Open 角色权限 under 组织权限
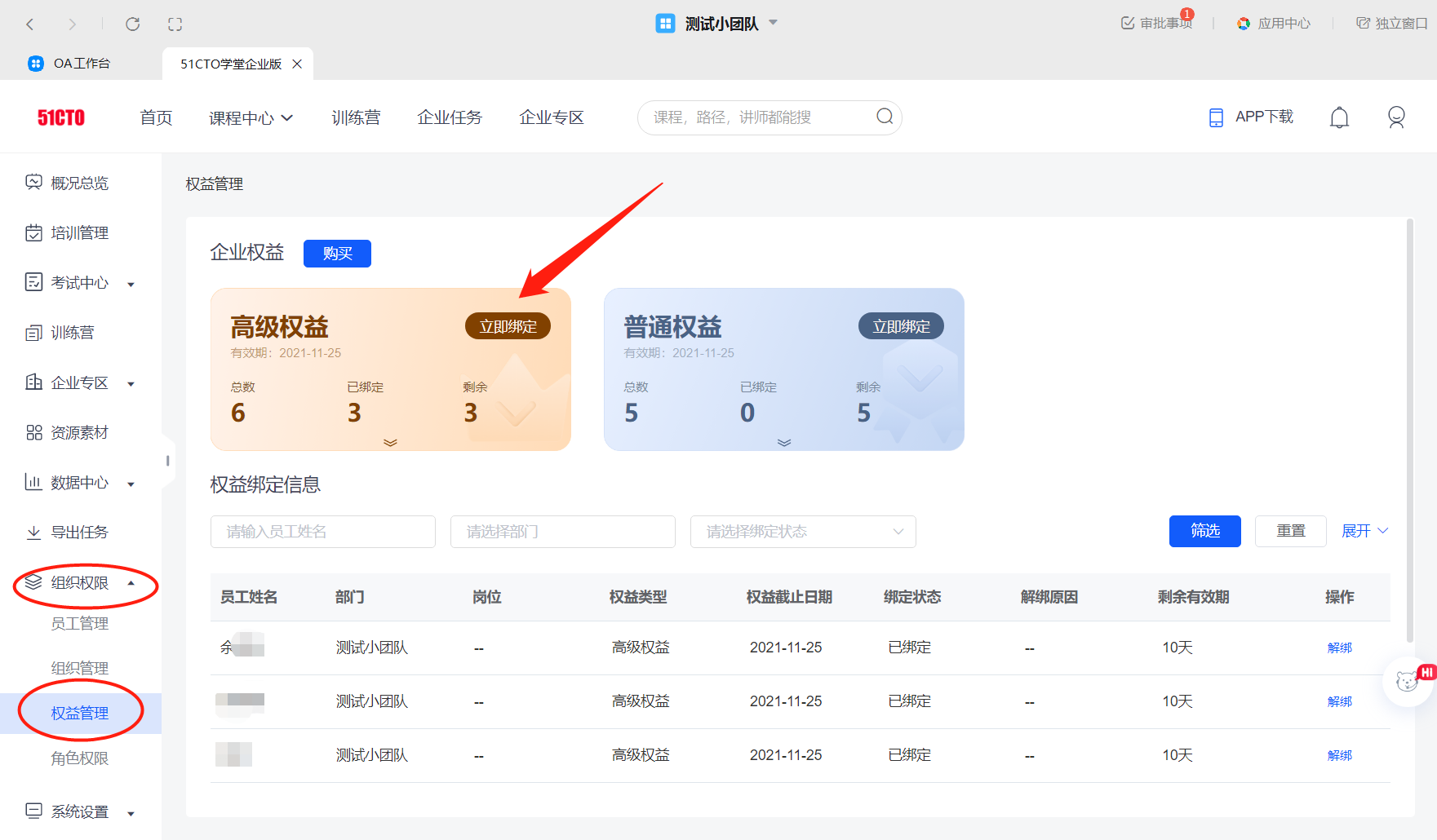 (80, 758)
